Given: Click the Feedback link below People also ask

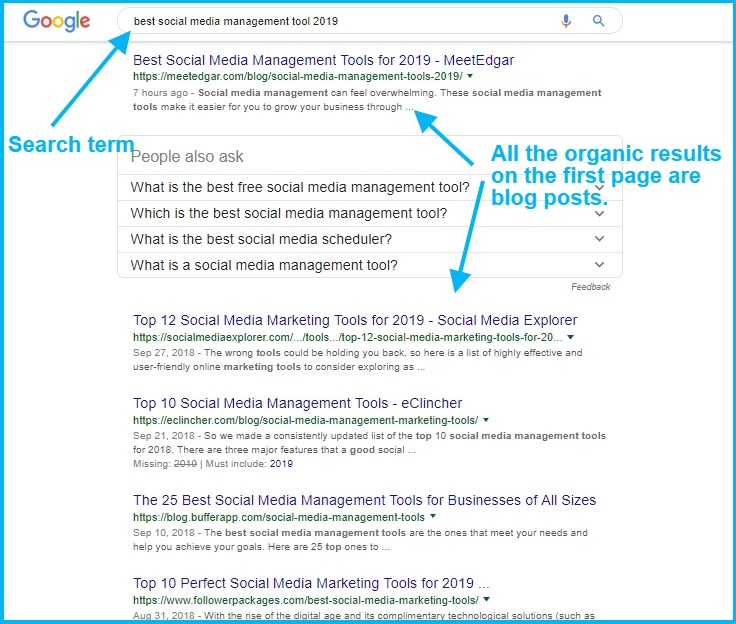Looking at the screenshot, I should point(590,287).
